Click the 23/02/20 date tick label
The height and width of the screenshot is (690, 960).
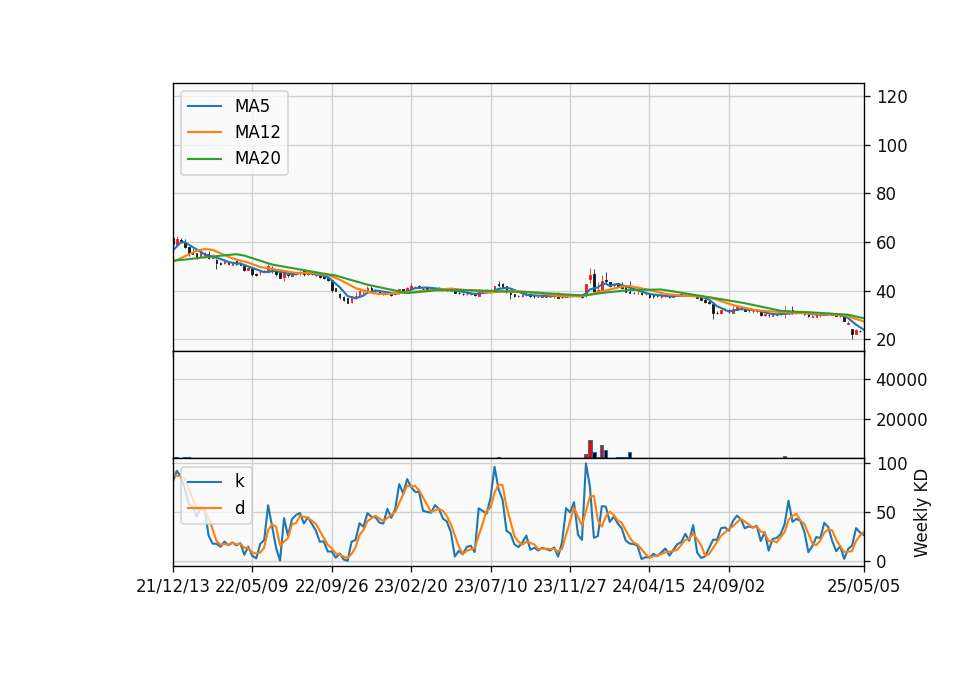[411, 586]
